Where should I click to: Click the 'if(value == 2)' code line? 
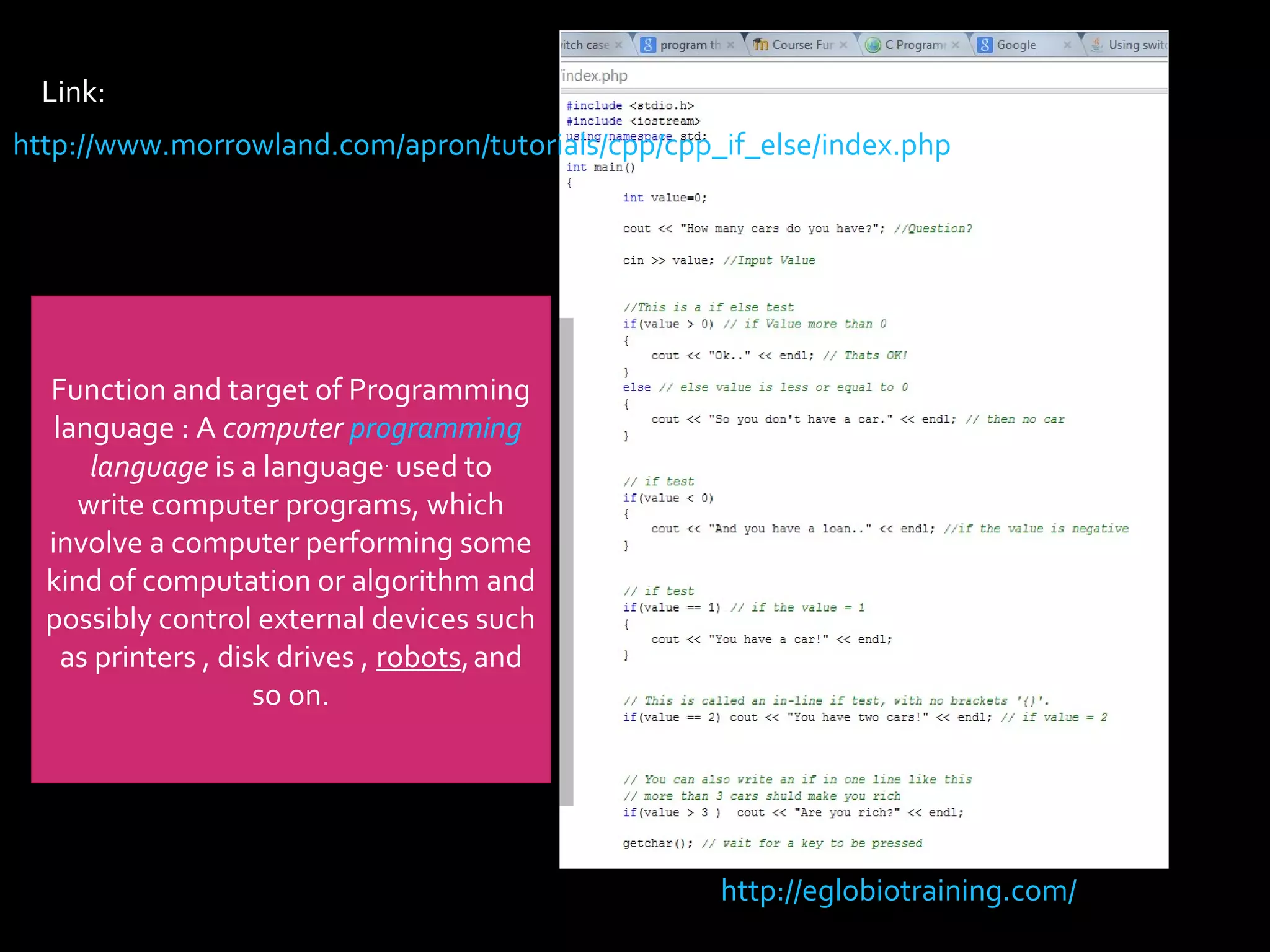(x=865, y=718)
